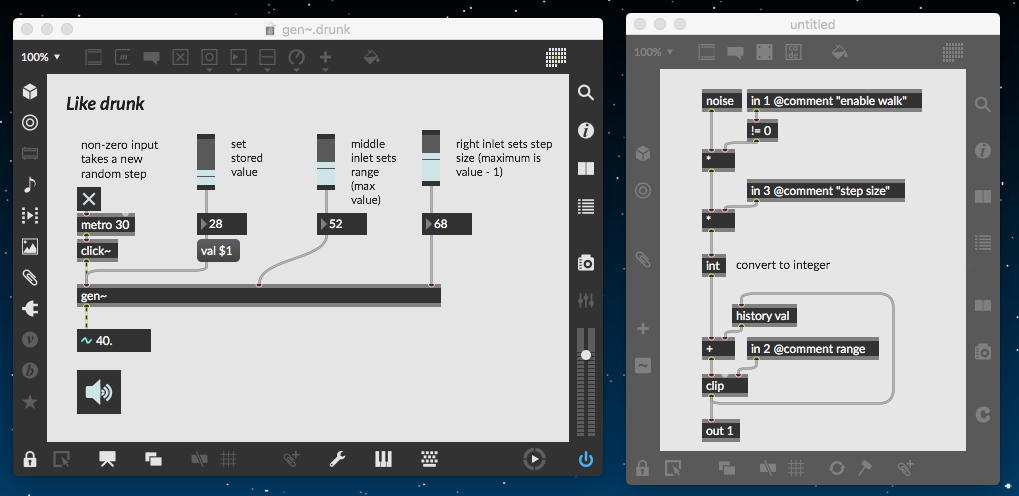Toggle presentation mode in gen~.drunk bottom bar
This screenshot has height=496, width=1019.
[107, 460]
